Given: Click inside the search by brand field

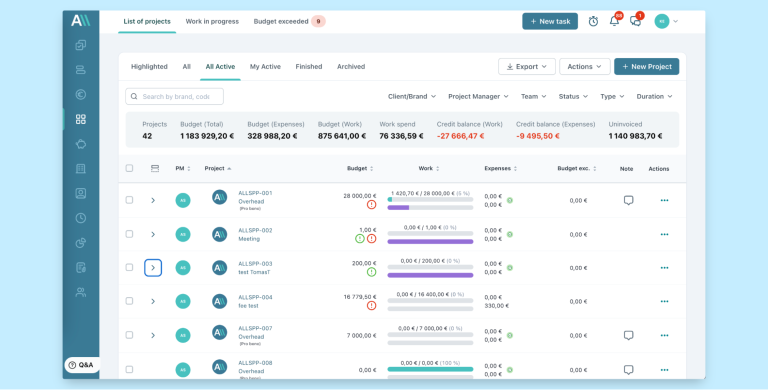Looking at the screenshot, I should (x=174, y=97).
